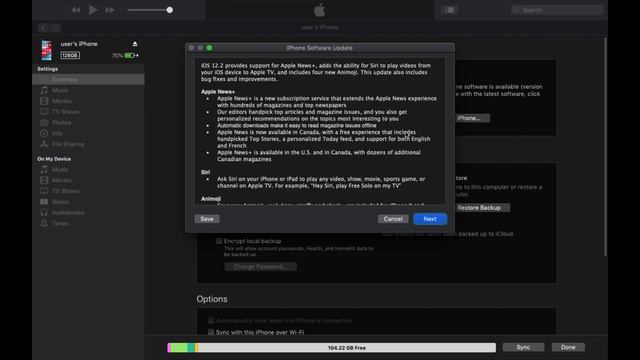Viewport: 640px width, 360px height.
Task: Click the battery level indicator
Action: point(130,55)
